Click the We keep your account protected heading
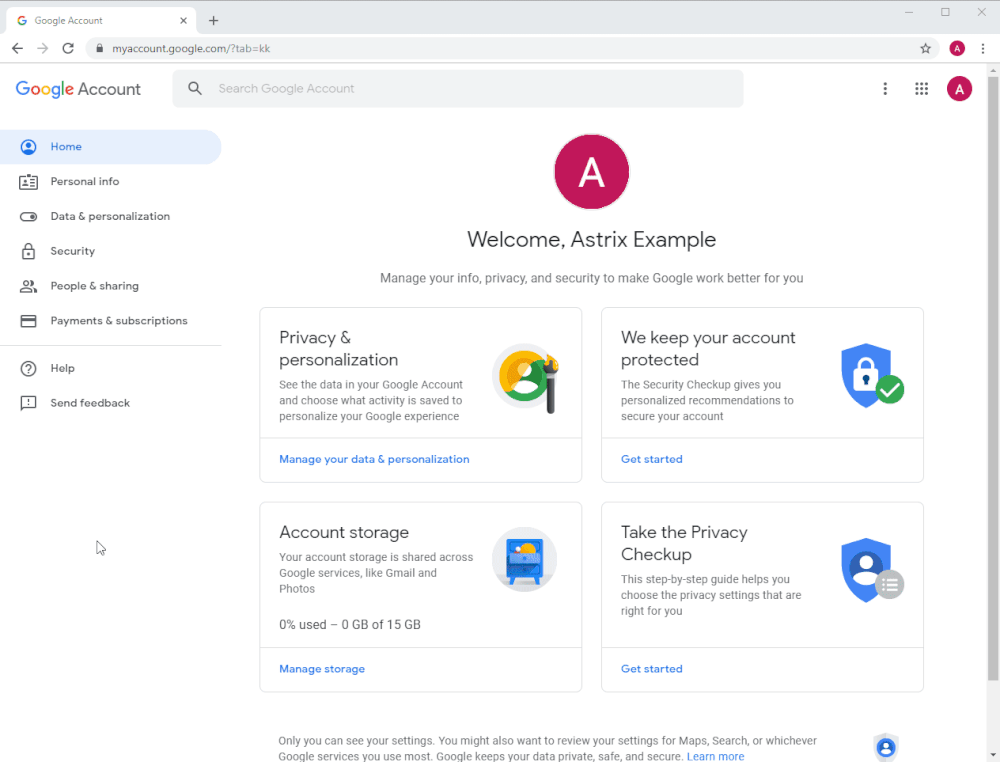 point(708,349)
